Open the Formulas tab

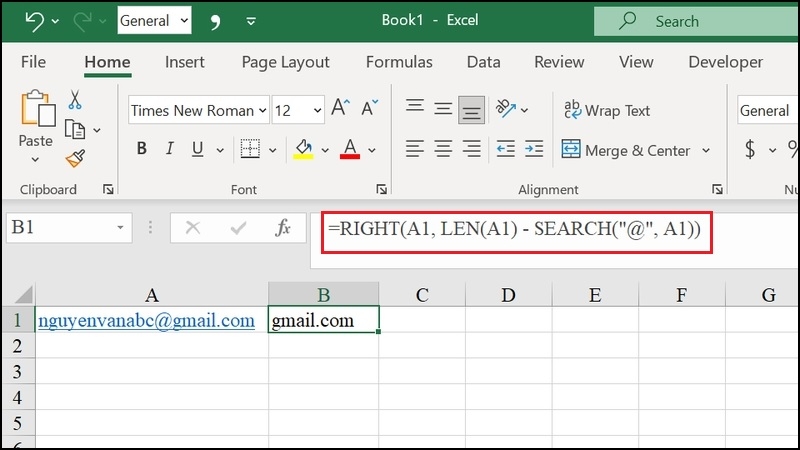click(399, 62)
